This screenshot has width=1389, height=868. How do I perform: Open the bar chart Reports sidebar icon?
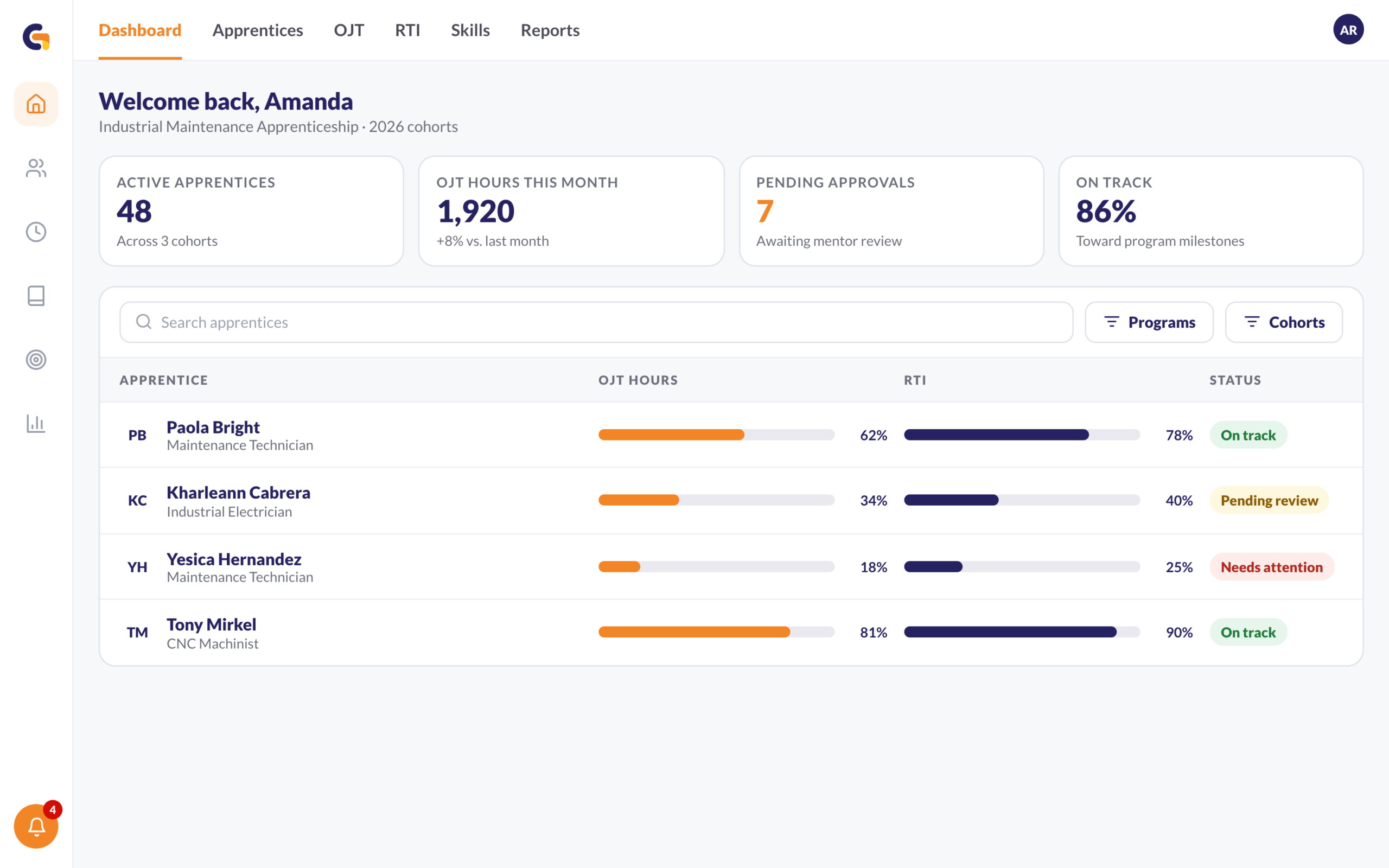[x=36, y=424]
